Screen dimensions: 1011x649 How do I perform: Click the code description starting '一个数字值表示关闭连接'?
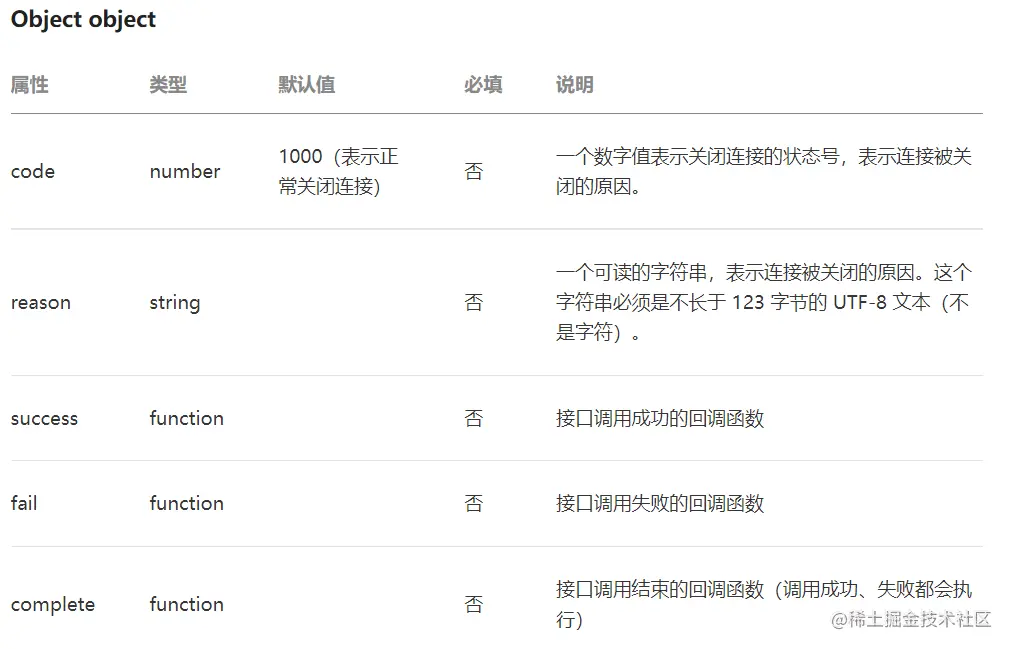763,171
